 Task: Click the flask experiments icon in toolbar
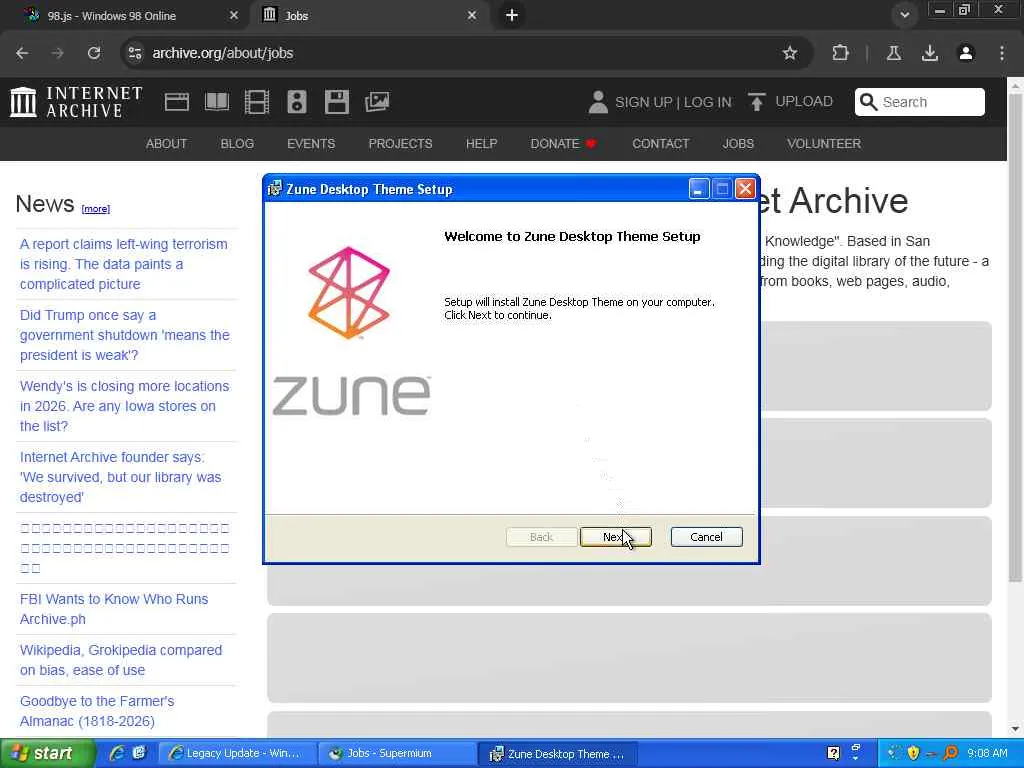click(894, 53)
